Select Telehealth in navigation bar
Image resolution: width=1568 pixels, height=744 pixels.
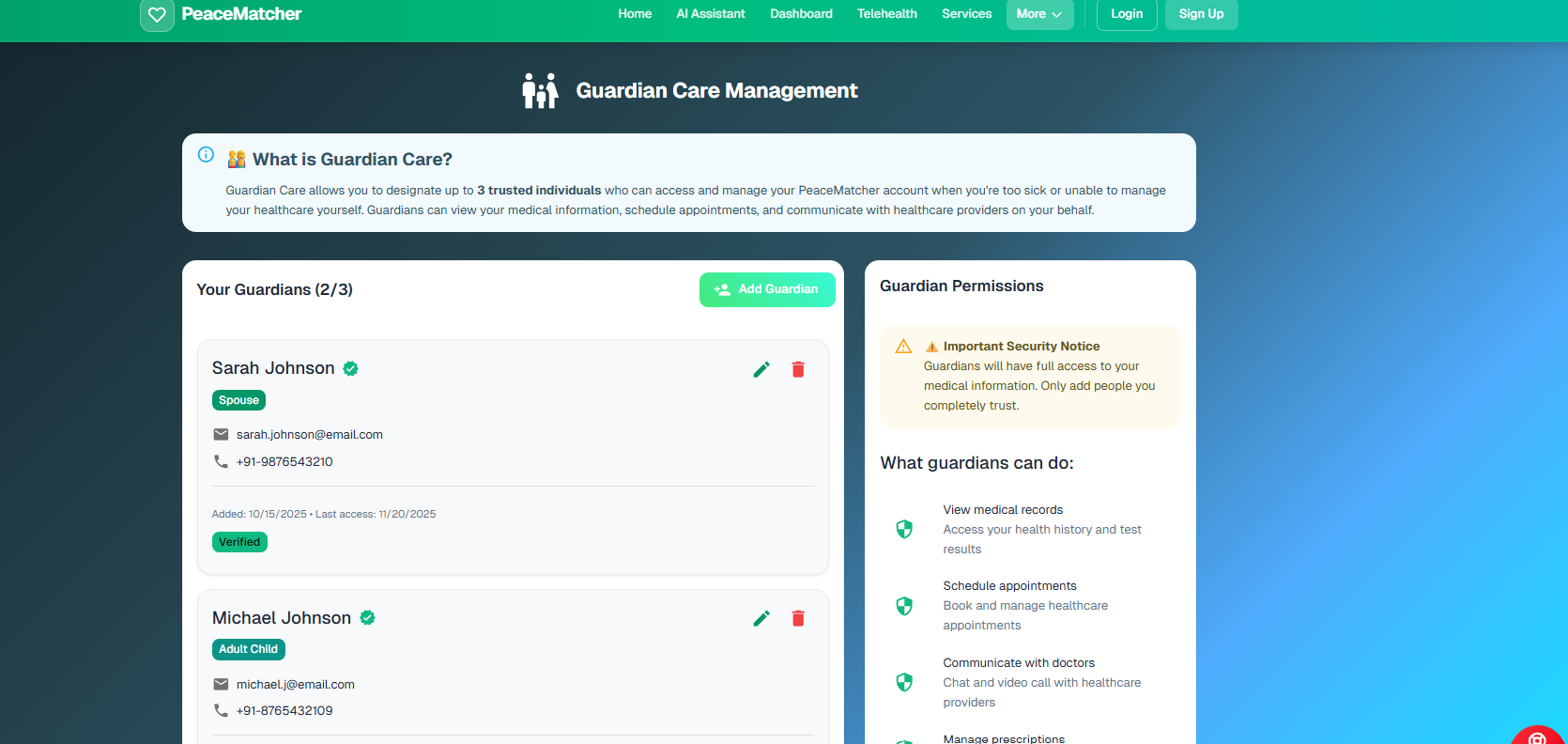point(887,14)
